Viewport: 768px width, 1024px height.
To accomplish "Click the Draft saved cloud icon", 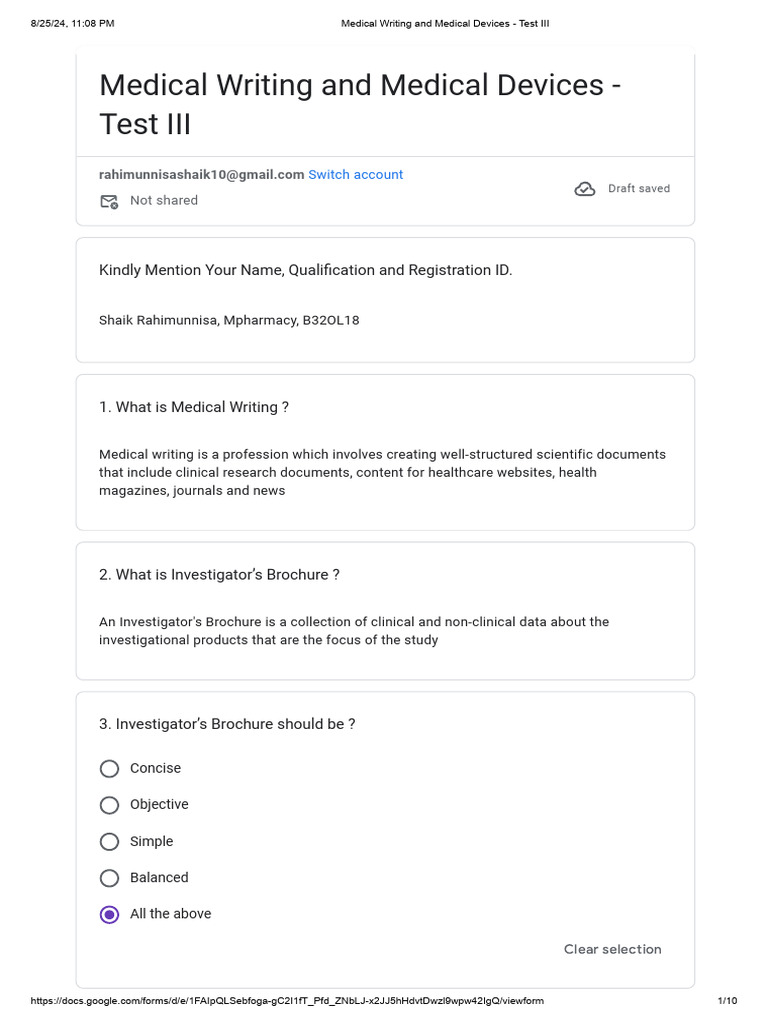I will coord(584,189).
